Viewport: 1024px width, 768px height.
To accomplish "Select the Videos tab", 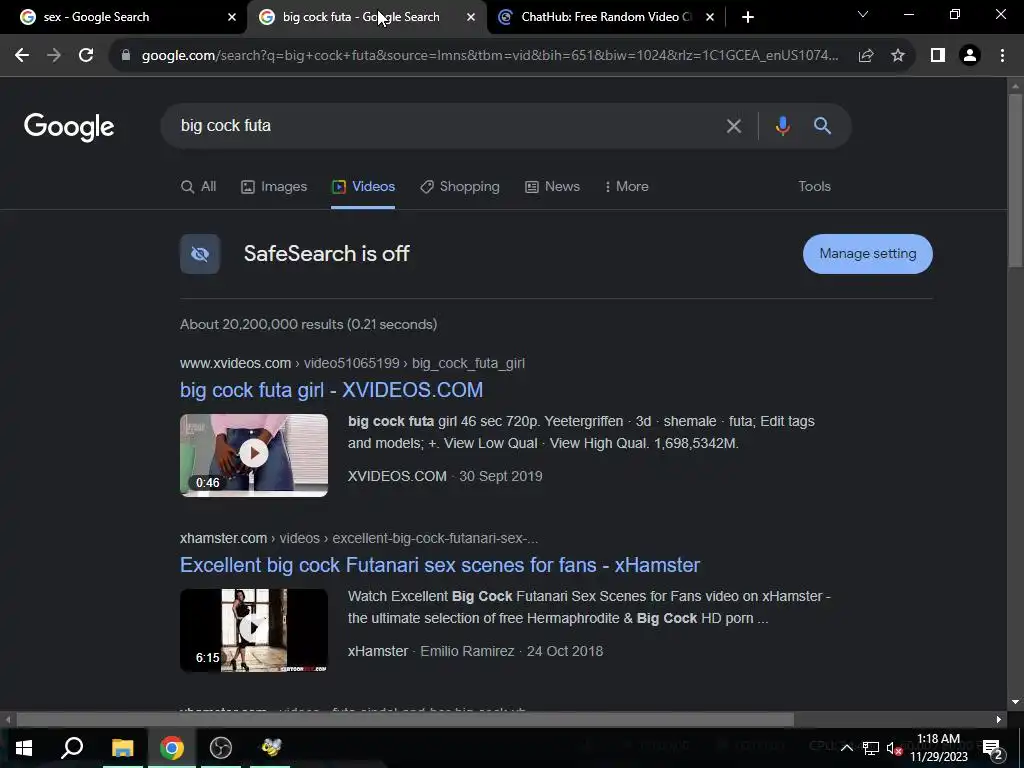I will pyautogui.click(x=363, y=187).
